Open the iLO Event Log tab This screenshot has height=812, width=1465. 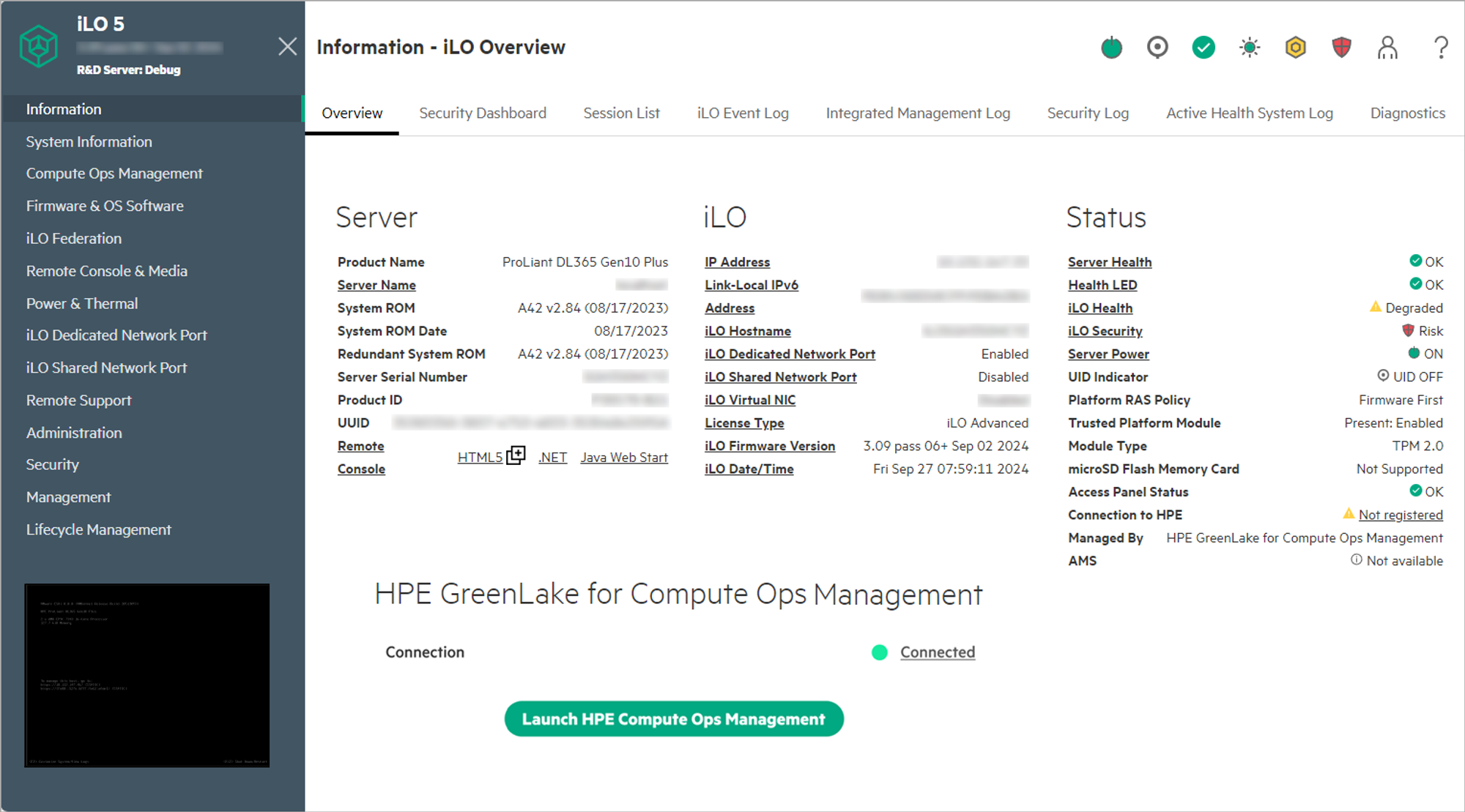(x=743, y=113)
